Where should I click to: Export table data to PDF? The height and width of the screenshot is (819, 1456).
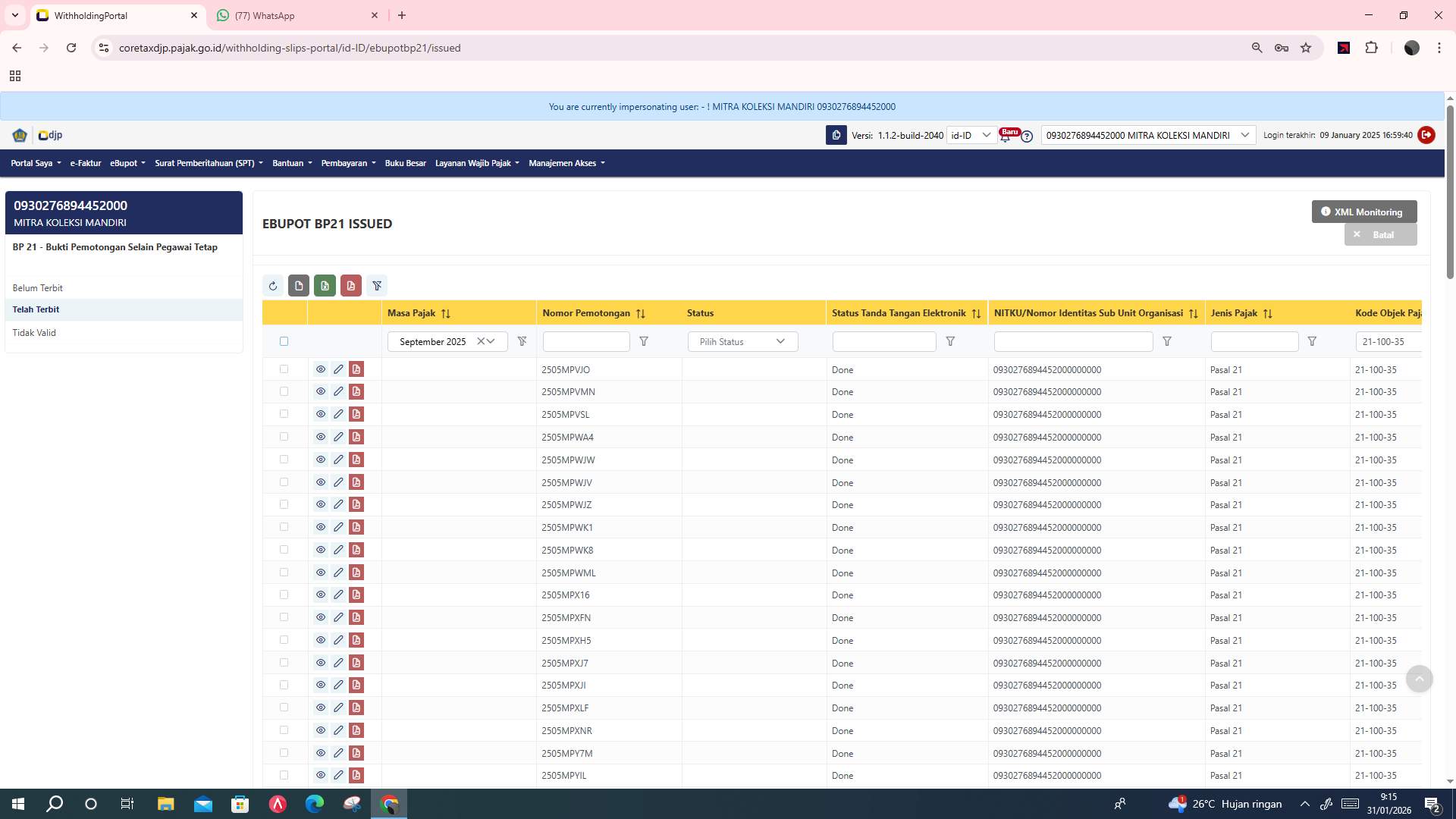351,286
